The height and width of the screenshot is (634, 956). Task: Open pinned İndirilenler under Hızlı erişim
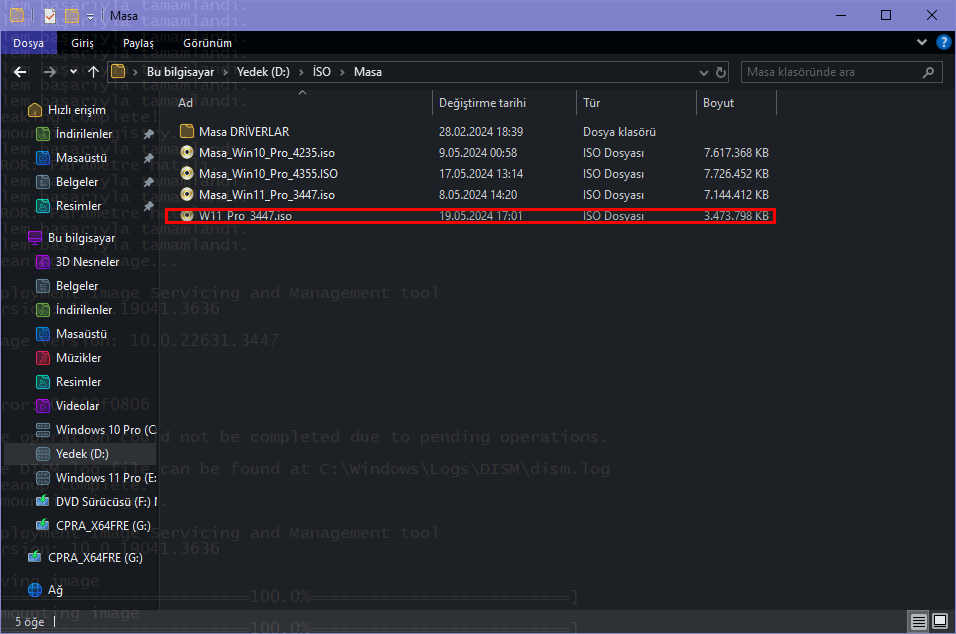[84, 134]
